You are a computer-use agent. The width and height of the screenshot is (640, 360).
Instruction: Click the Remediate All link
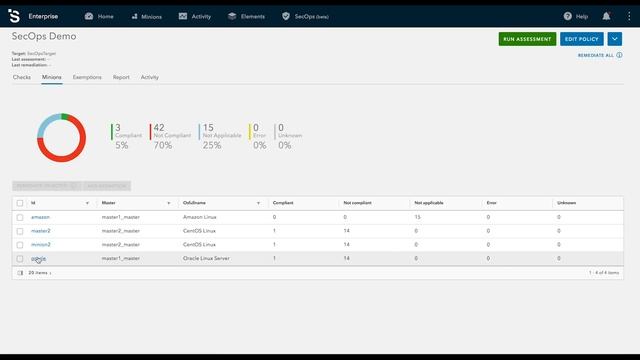596,55
